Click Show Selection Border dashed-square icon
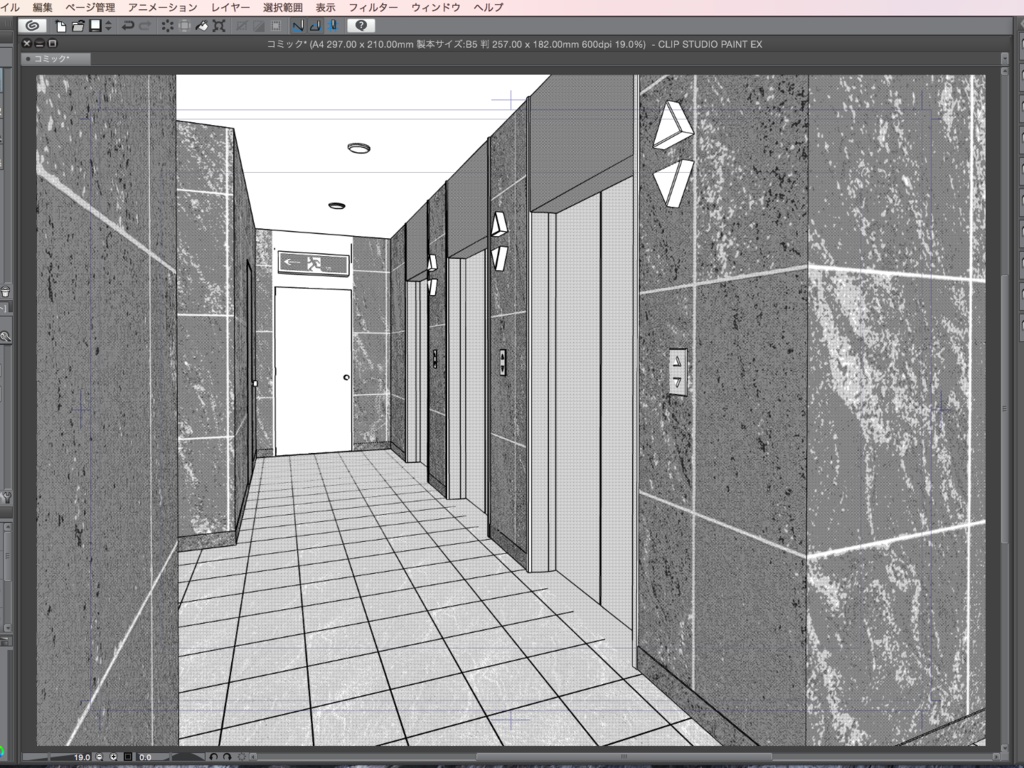Screen dimensions: 1024x768 (276, 25)
